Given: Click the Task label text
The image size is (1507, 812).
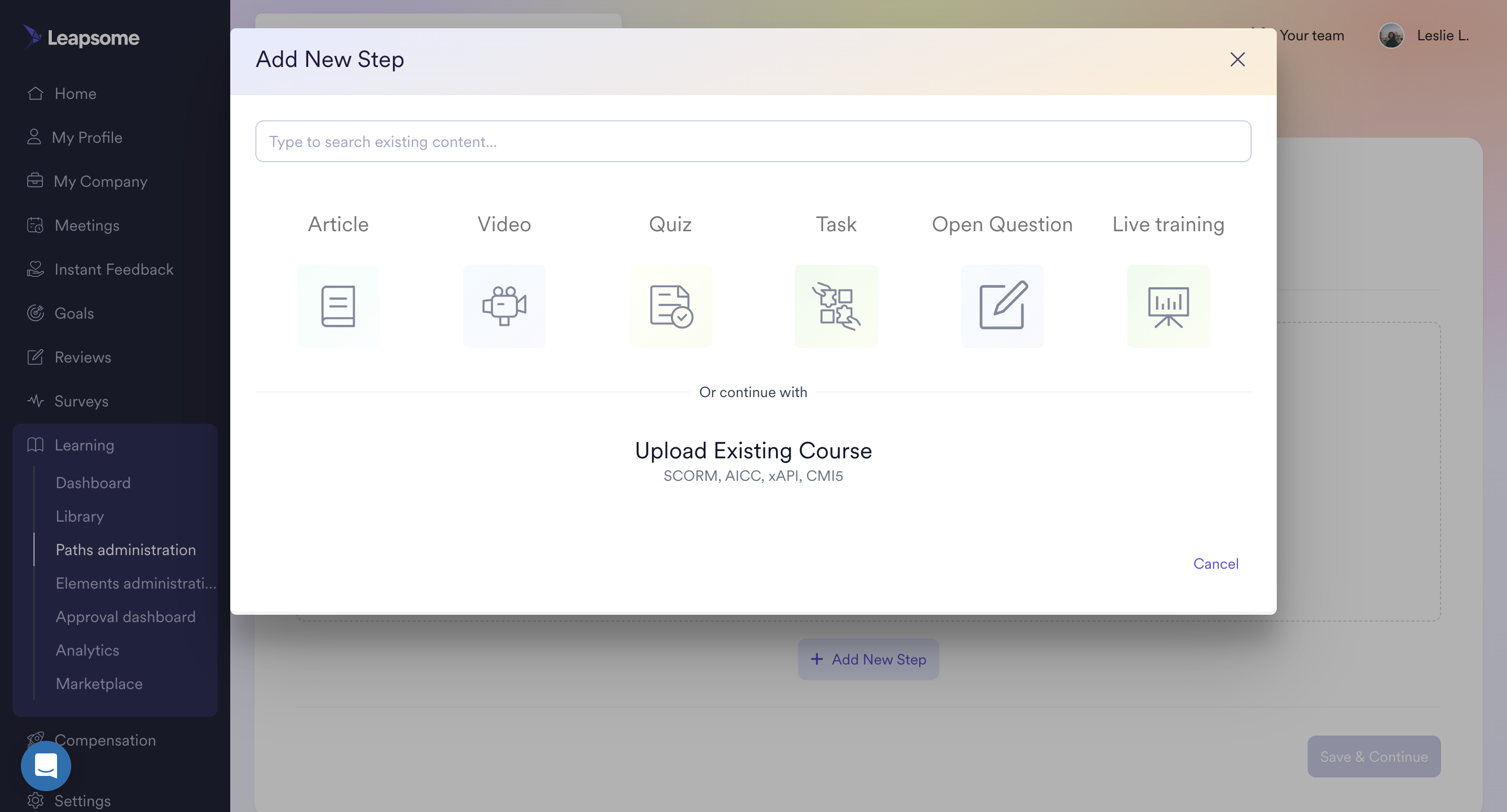Looking at the screenshot, I should pos(836,224).
